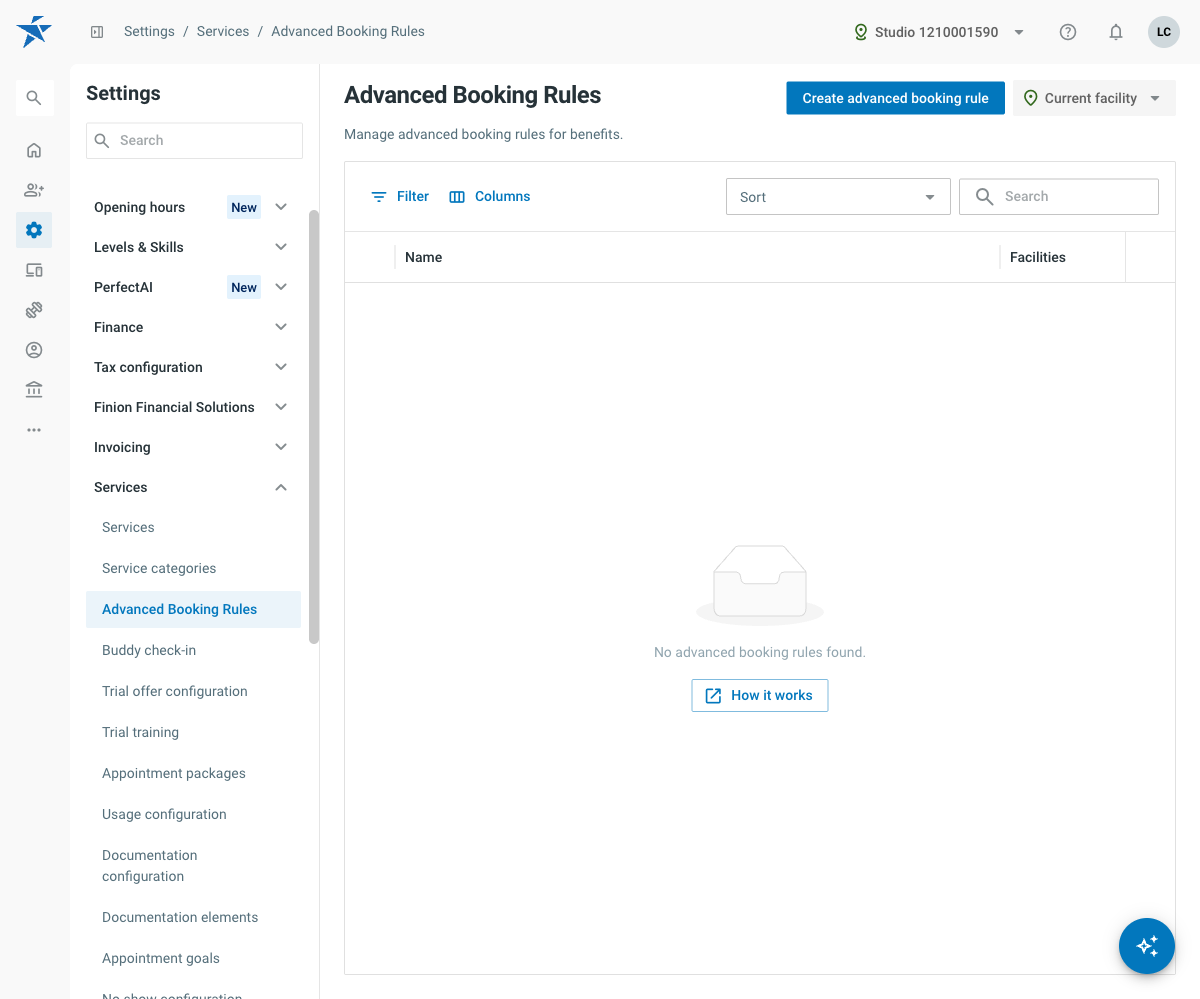Open Service categories settings
This screenshot has height=999, width=1200.
(x=193, y=568)
